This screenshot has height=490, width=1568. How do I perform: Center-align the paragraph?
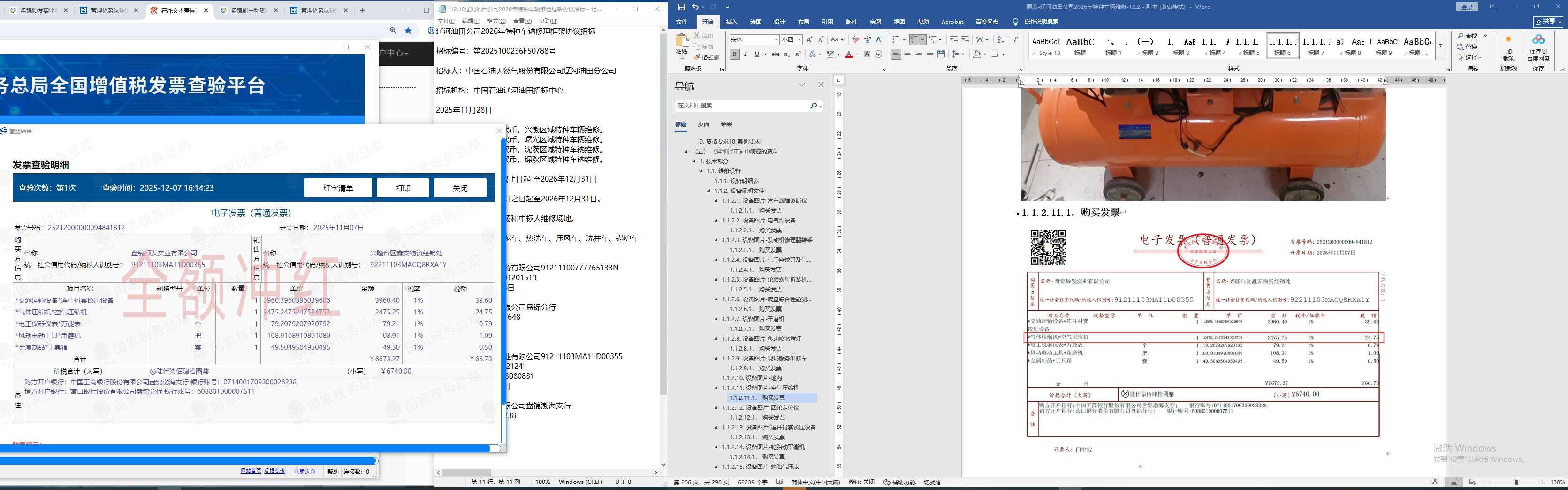click(907, 54)
